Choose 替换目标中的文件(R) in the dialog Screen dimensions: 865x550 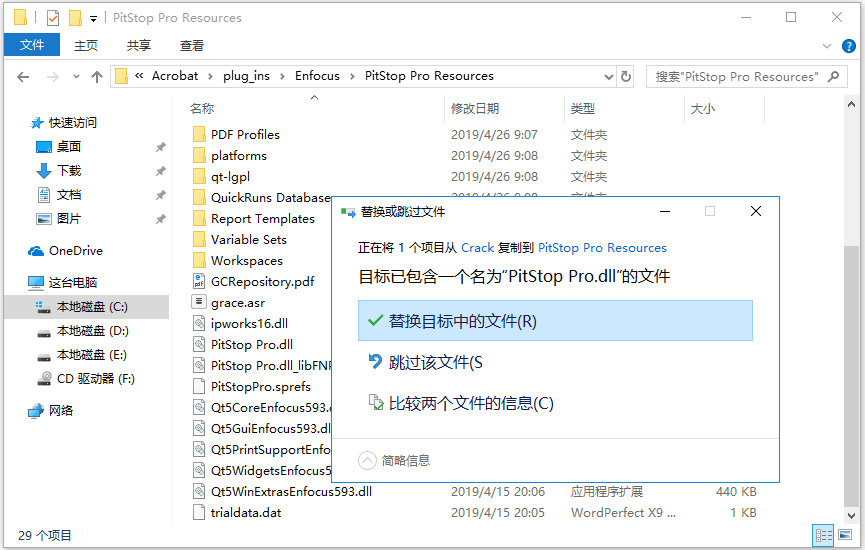pos(555,321)
